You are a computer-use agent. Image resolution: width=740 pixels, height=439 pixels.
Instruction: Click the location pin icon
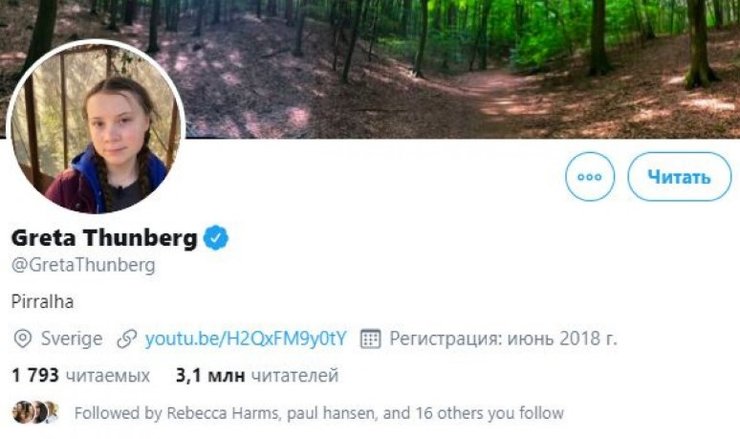23,338
